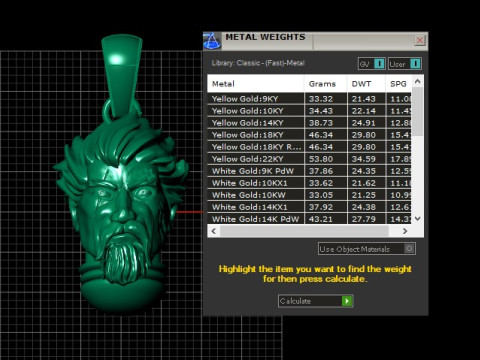The width and height of the screenshot is (480, 360).
Task: Toggle the GV library switch
Action: pos(372,64)
